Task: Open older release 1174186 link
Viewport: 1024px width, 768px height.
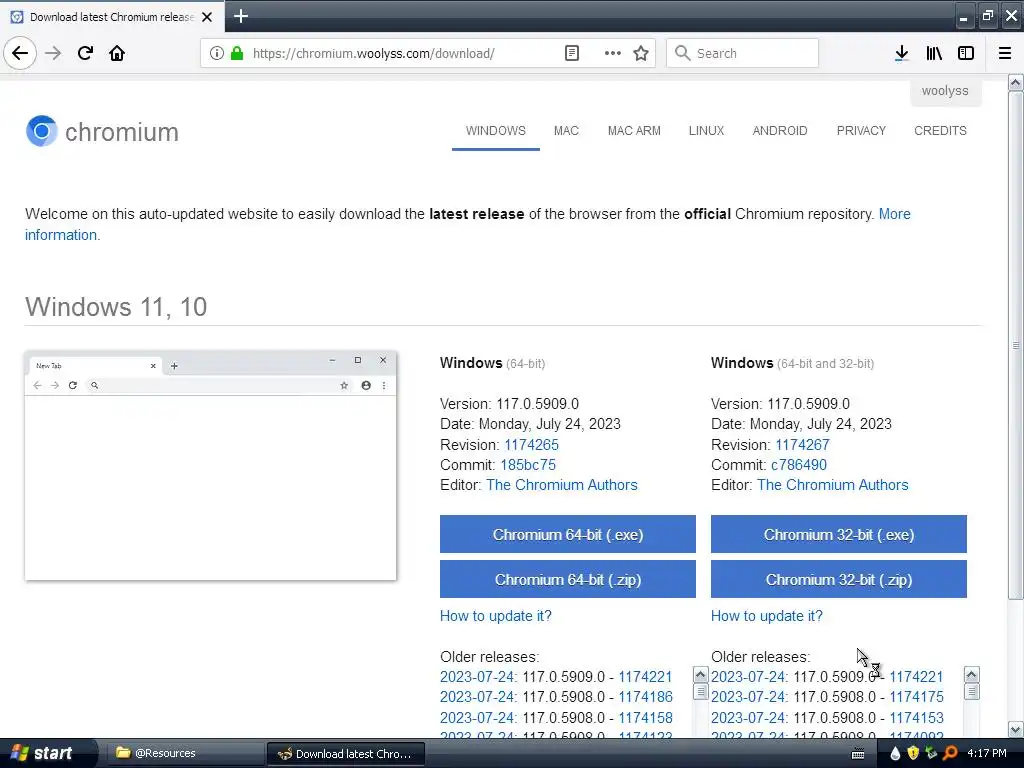Action: [x=645, y=697]
